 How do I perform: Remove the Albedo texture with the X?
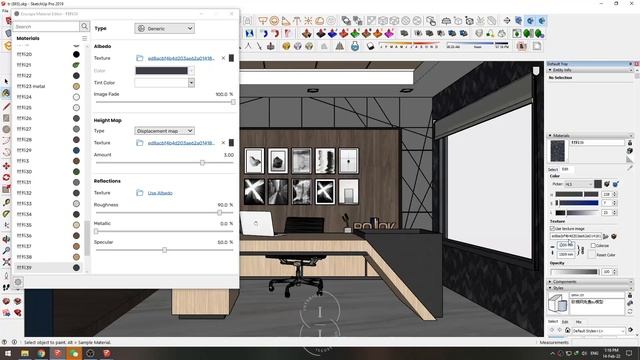223,58
